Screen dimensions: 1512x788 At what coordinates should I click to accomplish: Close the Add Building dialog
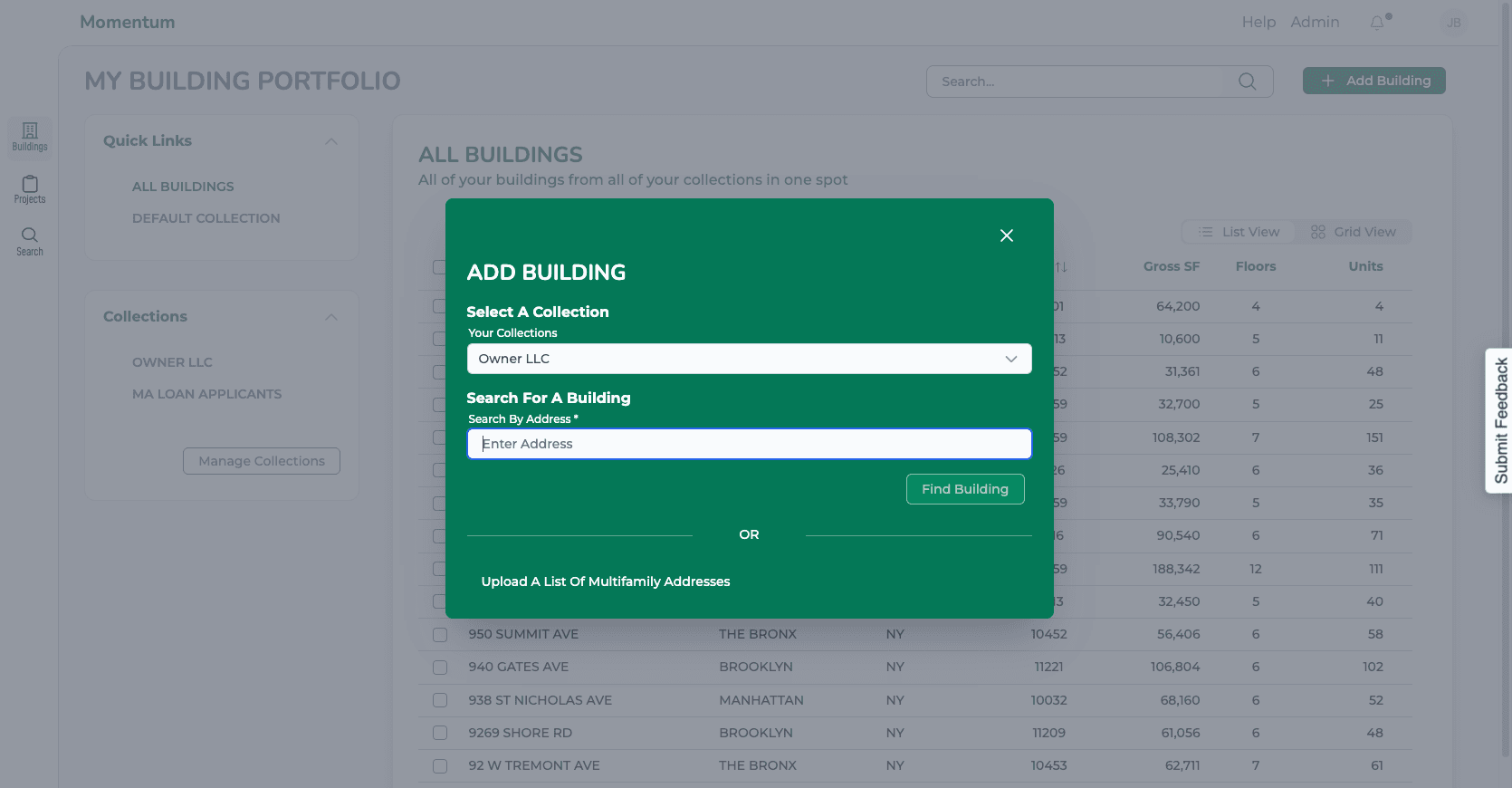1007,235
